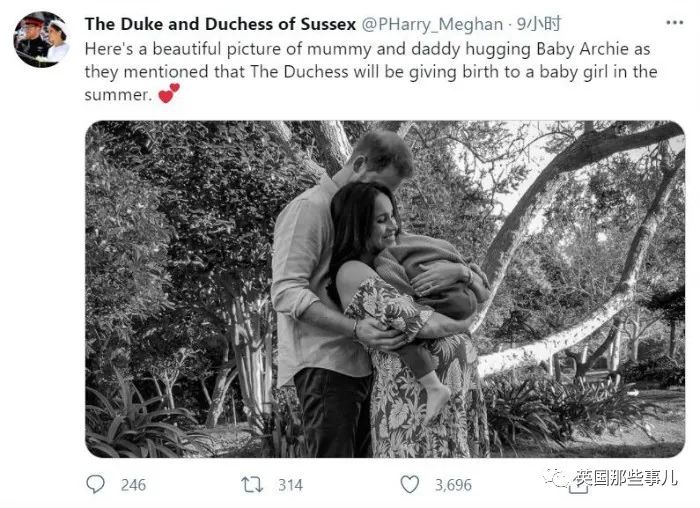Screen dimensions: 700x508
Task: Click the WeChat logo in the watermark
Action: (x=556, y=479)
